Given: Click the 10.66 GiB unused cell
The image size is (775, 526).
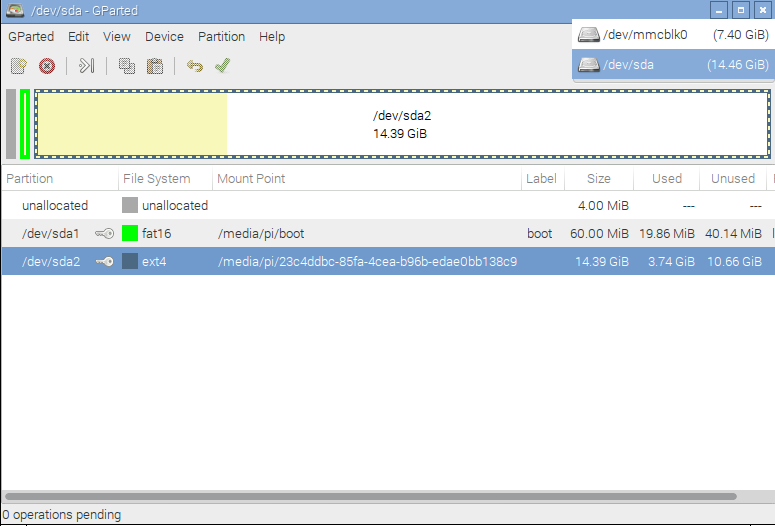Looking at the screenshot, I should (734, 262).
